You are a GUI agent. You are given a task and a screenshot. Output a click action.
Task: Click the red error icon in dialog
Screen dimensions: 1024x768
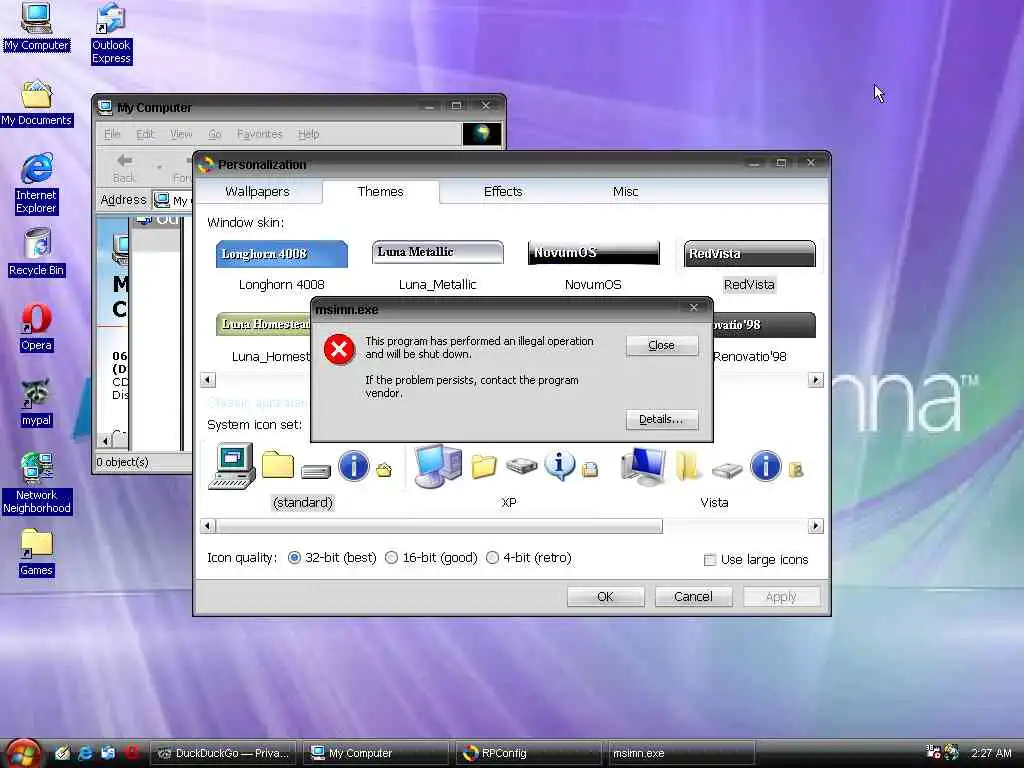[339, 349]
